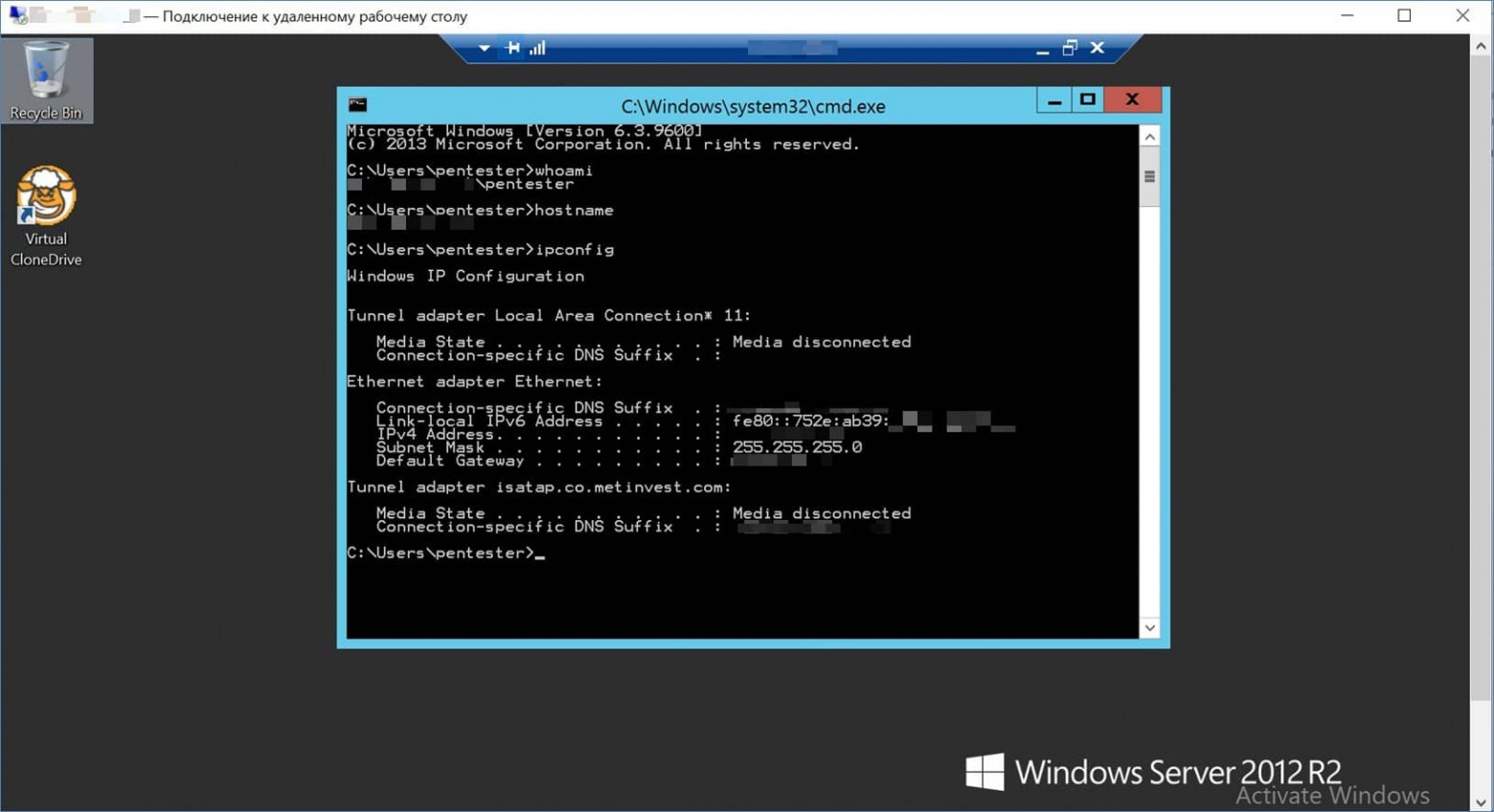
Task: Close the session from the connection bar
Action: click(1098, 48)
